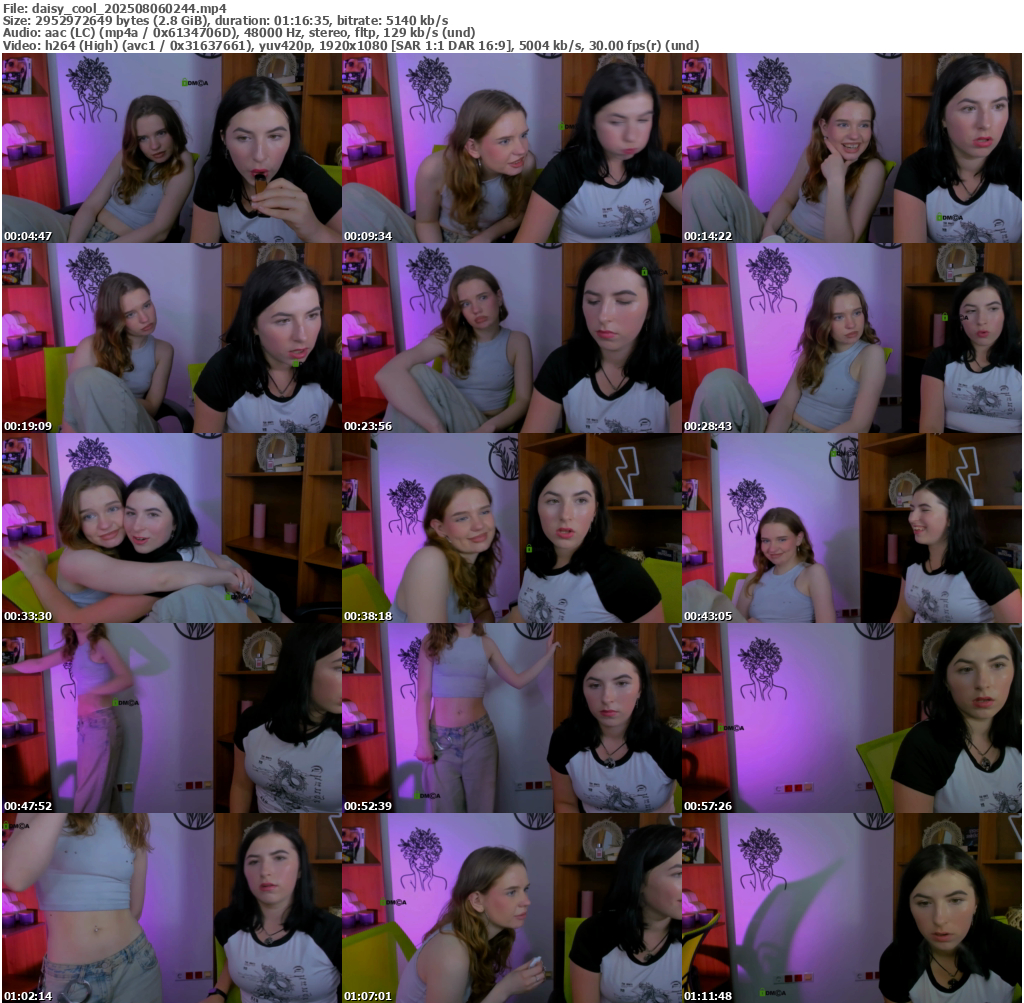
Task: Select the thumbnail stamped 01:07:01
Action: point(511,908)
